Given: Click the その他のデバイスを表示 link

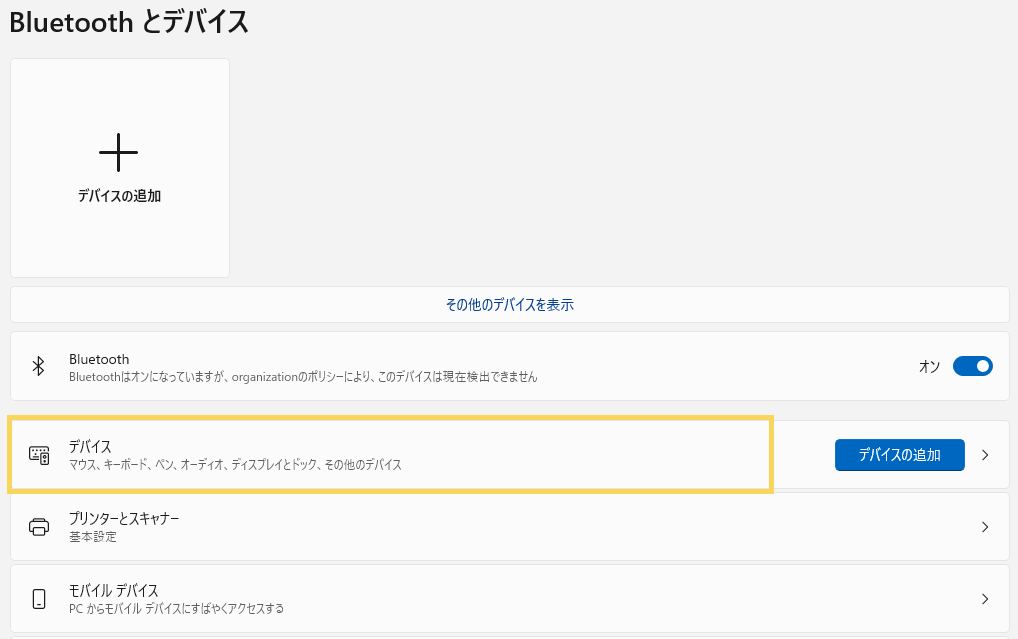Looking at the screenshot, I should [x=509, y=305].
